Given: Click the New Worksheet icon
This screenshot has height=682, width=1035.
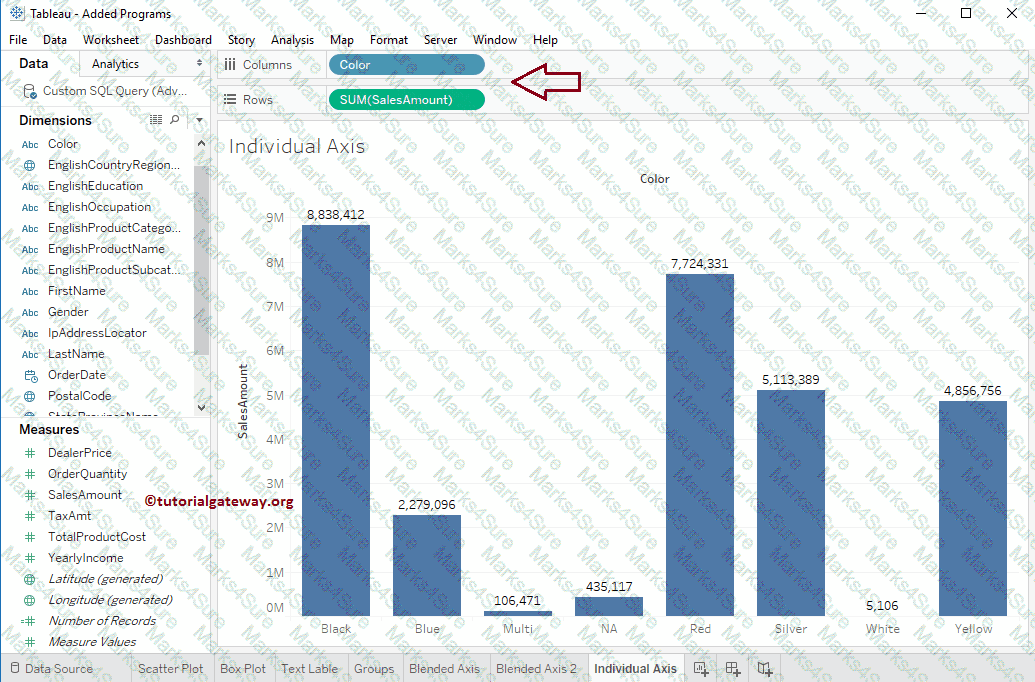Looking at the screenshot, I should [701, 669].
